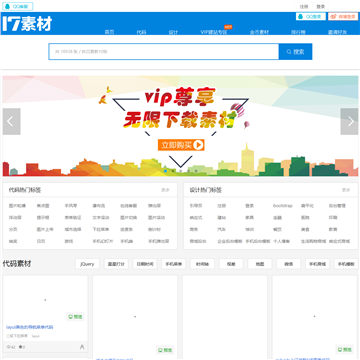Open 金币素材 navigation item

(259, 32)
